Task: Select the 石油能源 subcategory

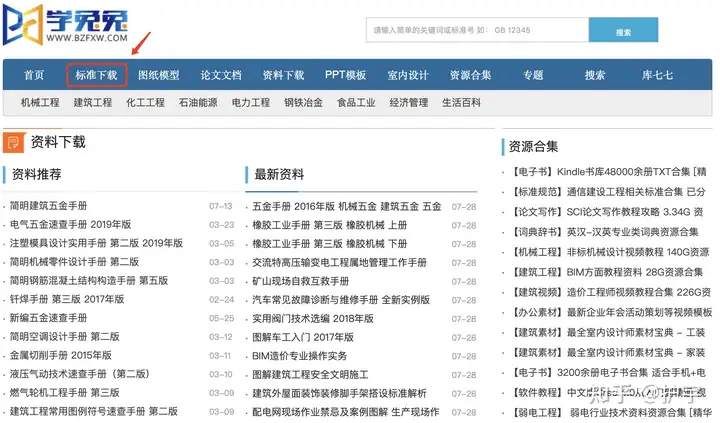Action: click(198, 102)
